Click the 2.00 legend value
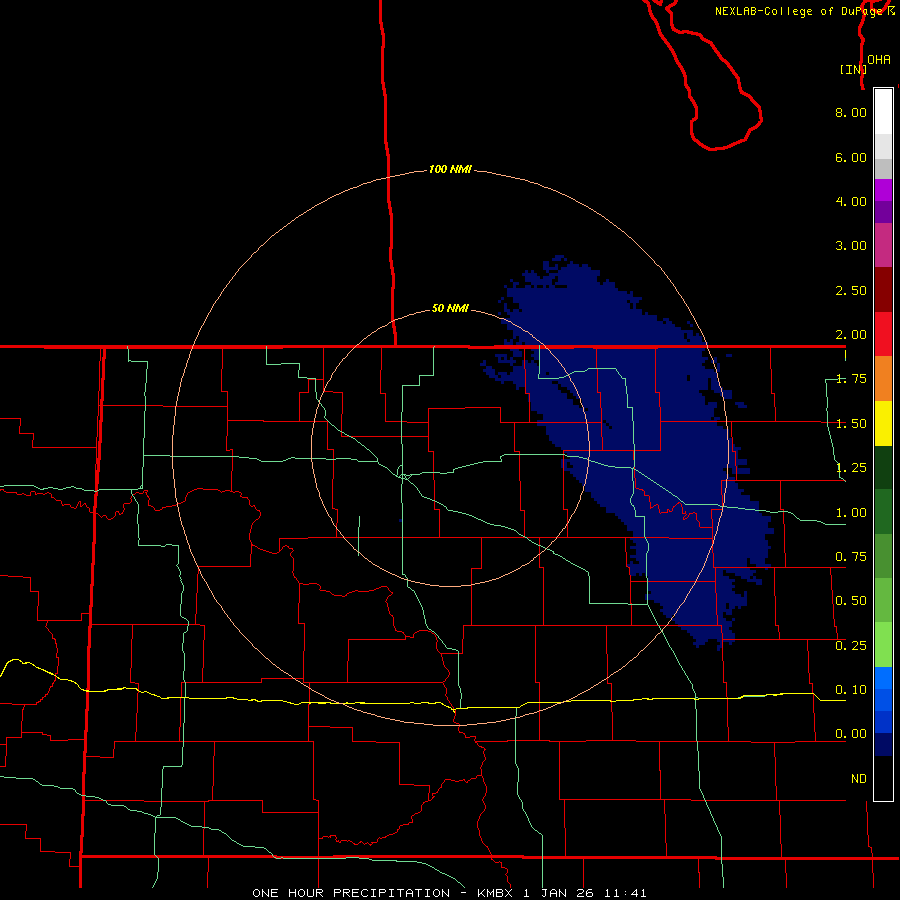The image size is (900, 900). tap(851, 335)
